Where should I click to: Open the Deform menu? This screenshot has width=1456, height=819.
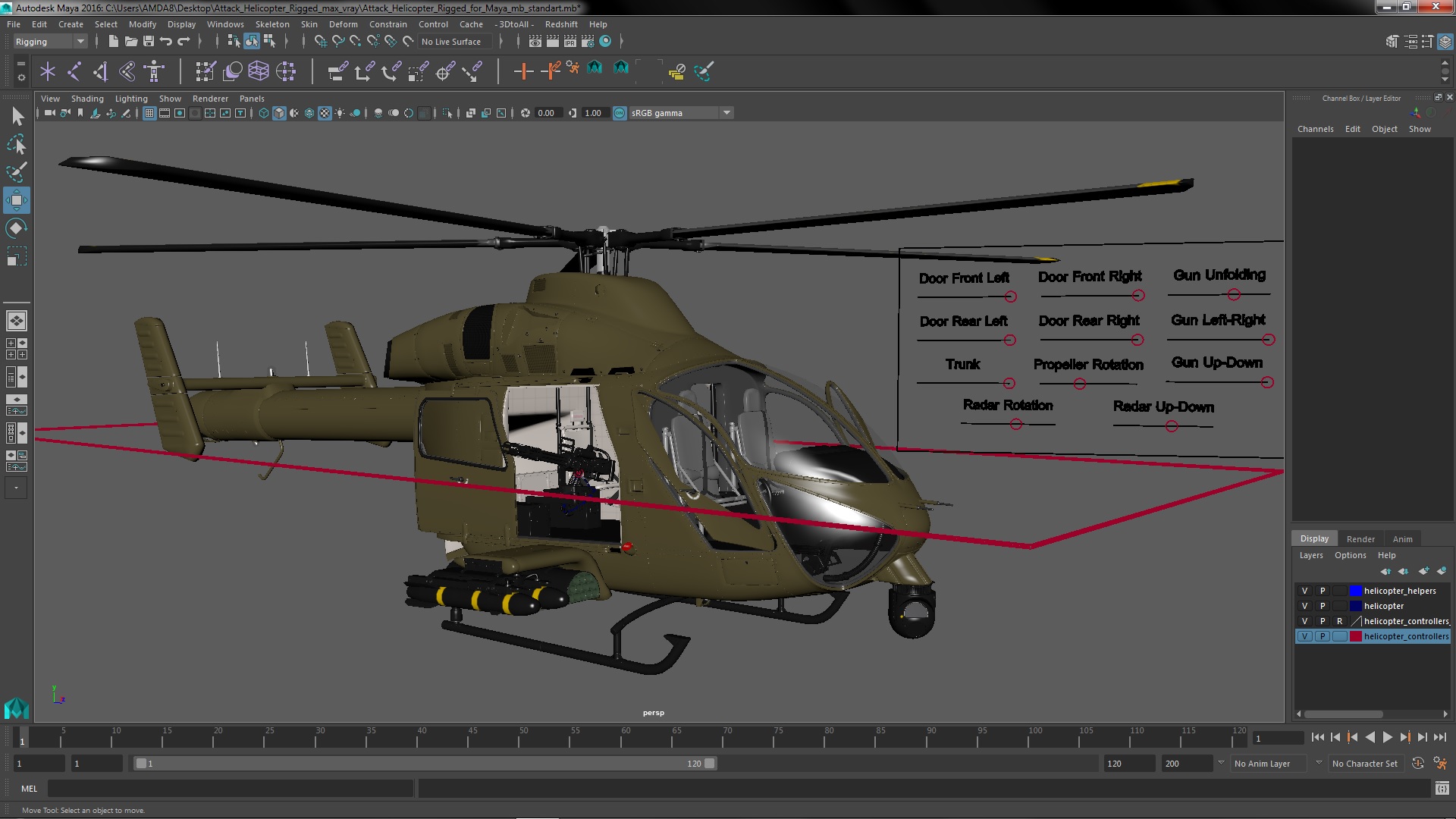click(x=343, y=24)
